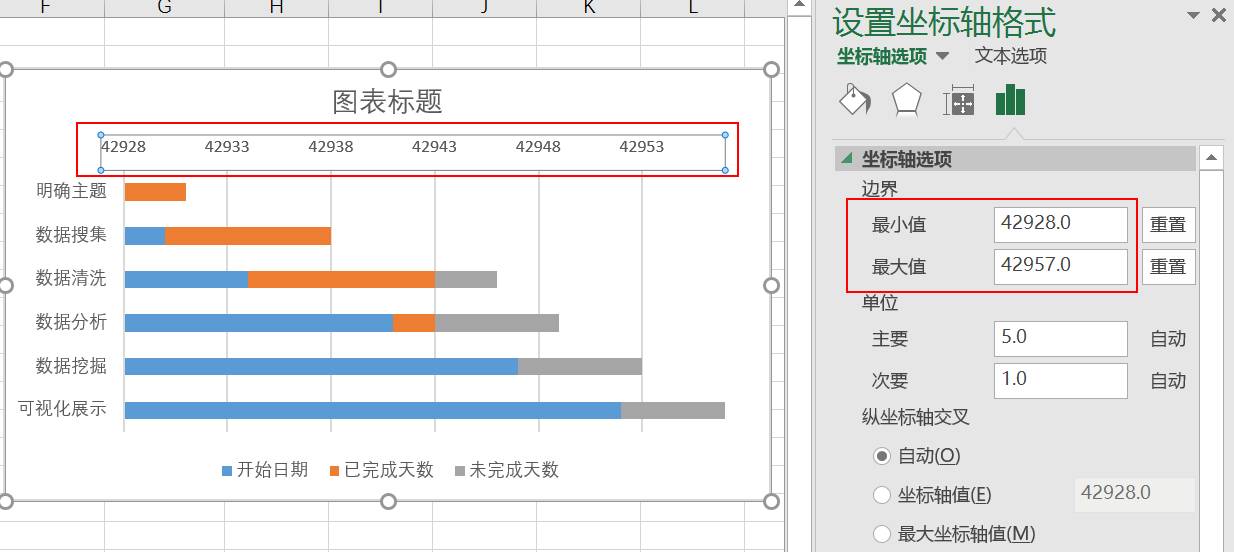1234x552 pixels.
Task: Click the pane scrollbar up arrow
Action: 1211,158
